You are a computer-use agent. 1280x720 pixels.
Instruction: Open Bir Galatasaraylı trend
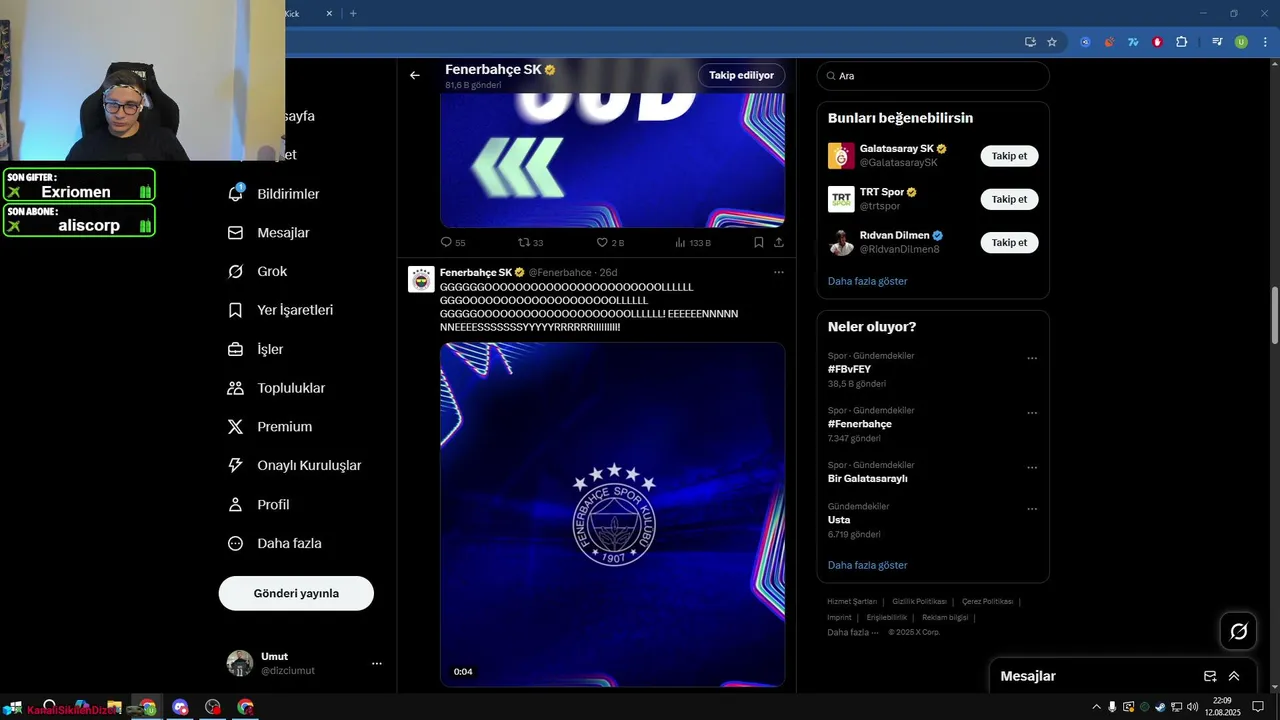click(868, 478)
